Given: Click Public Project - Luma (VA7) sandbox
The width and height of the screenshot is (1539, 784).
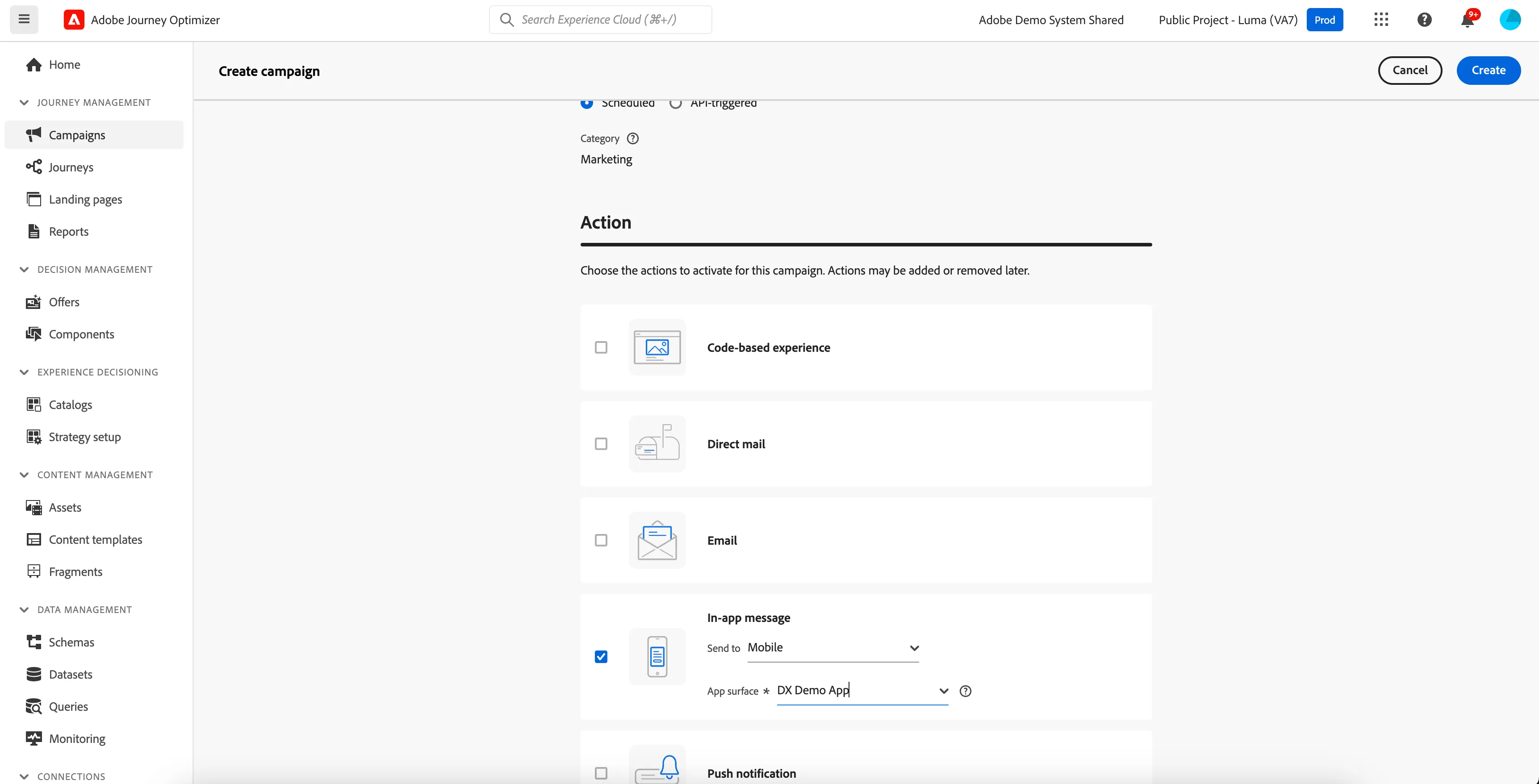Looking at the screenshot, I should click(x=1228, y=20).
